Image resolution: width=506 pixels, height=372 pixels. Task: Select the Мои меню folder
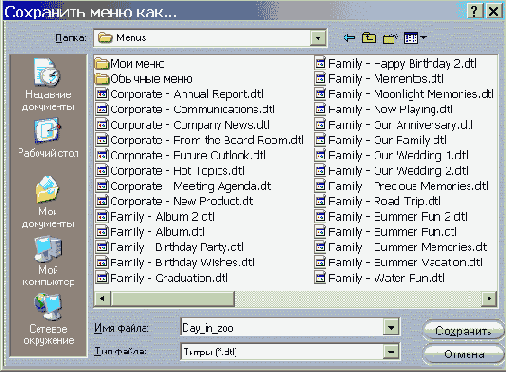[x=129, y=63]
